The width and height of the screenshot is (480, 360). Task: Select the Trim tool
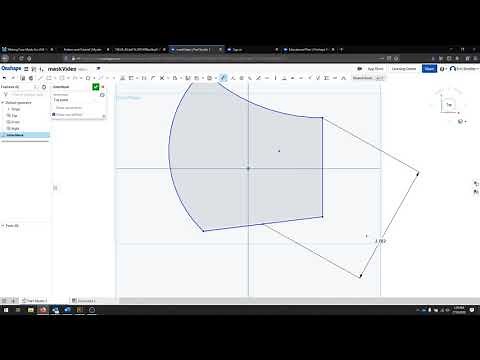point(162,78)
